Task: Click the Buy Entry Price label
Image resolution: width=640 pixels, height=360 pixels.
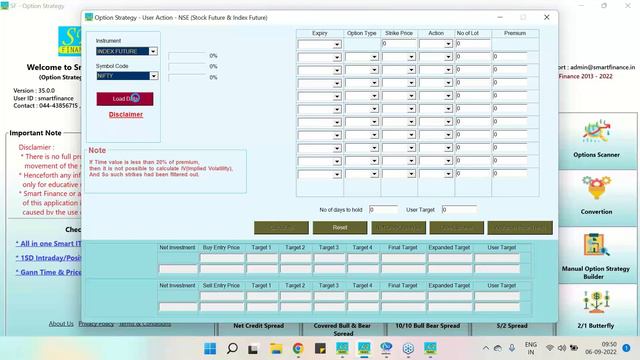Action: coord(222,248)
